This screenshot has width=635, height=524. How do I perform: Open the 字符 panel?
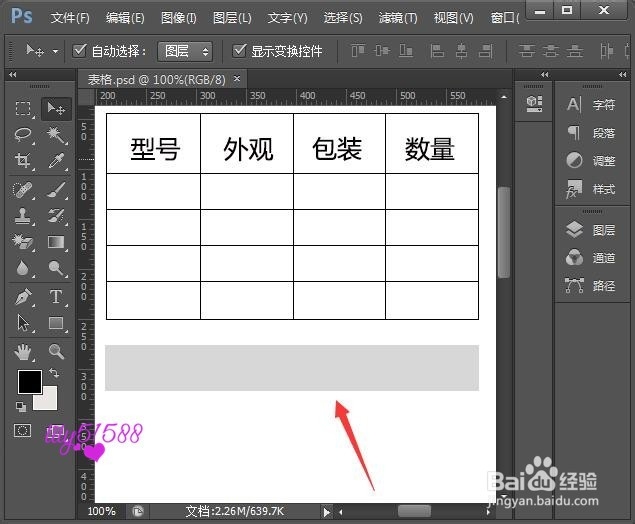click(591, 104)
